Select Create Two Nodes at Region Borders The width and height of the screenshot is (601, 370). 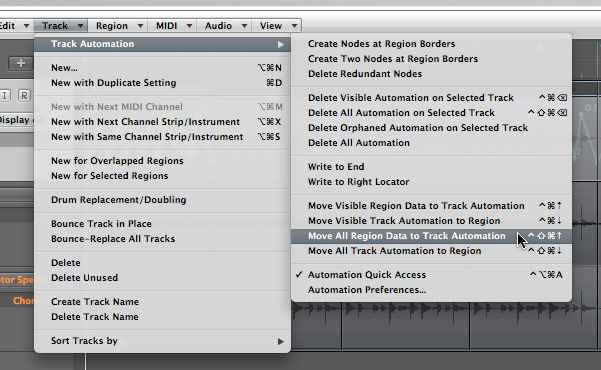click(x=431, y=59)
